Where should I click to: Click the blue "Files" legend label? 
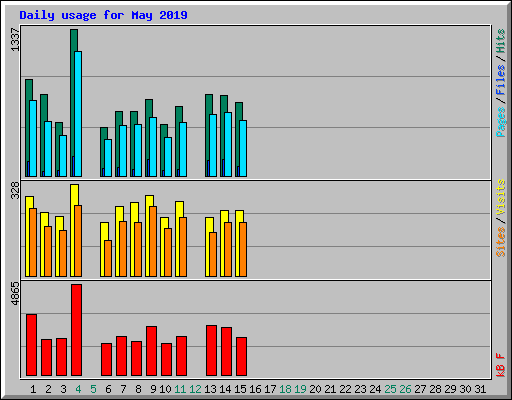point(501,80)
